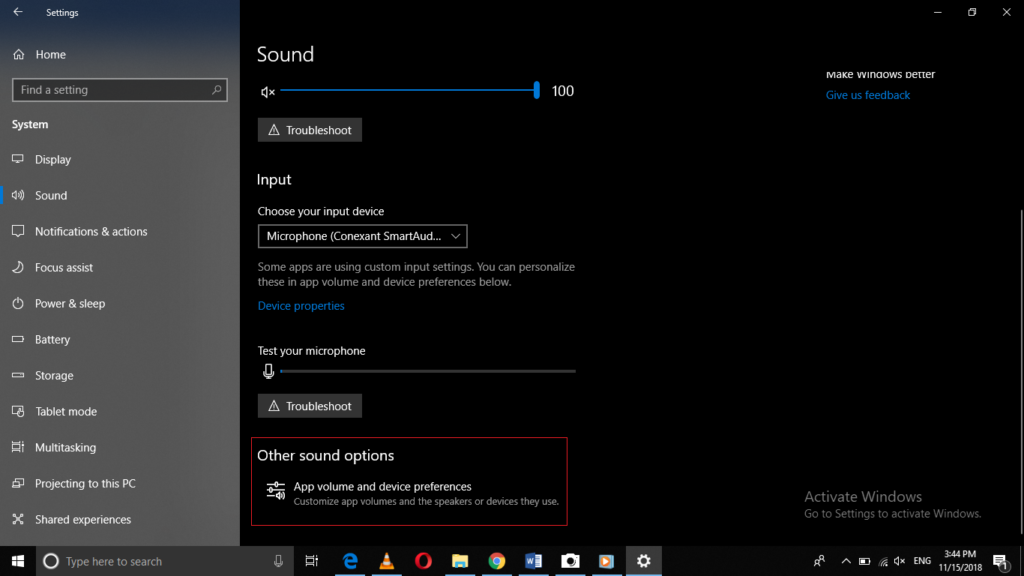Click the microphone icon under Test your microphone
This screenshot has width=1024, height=576.
point(268,371)
